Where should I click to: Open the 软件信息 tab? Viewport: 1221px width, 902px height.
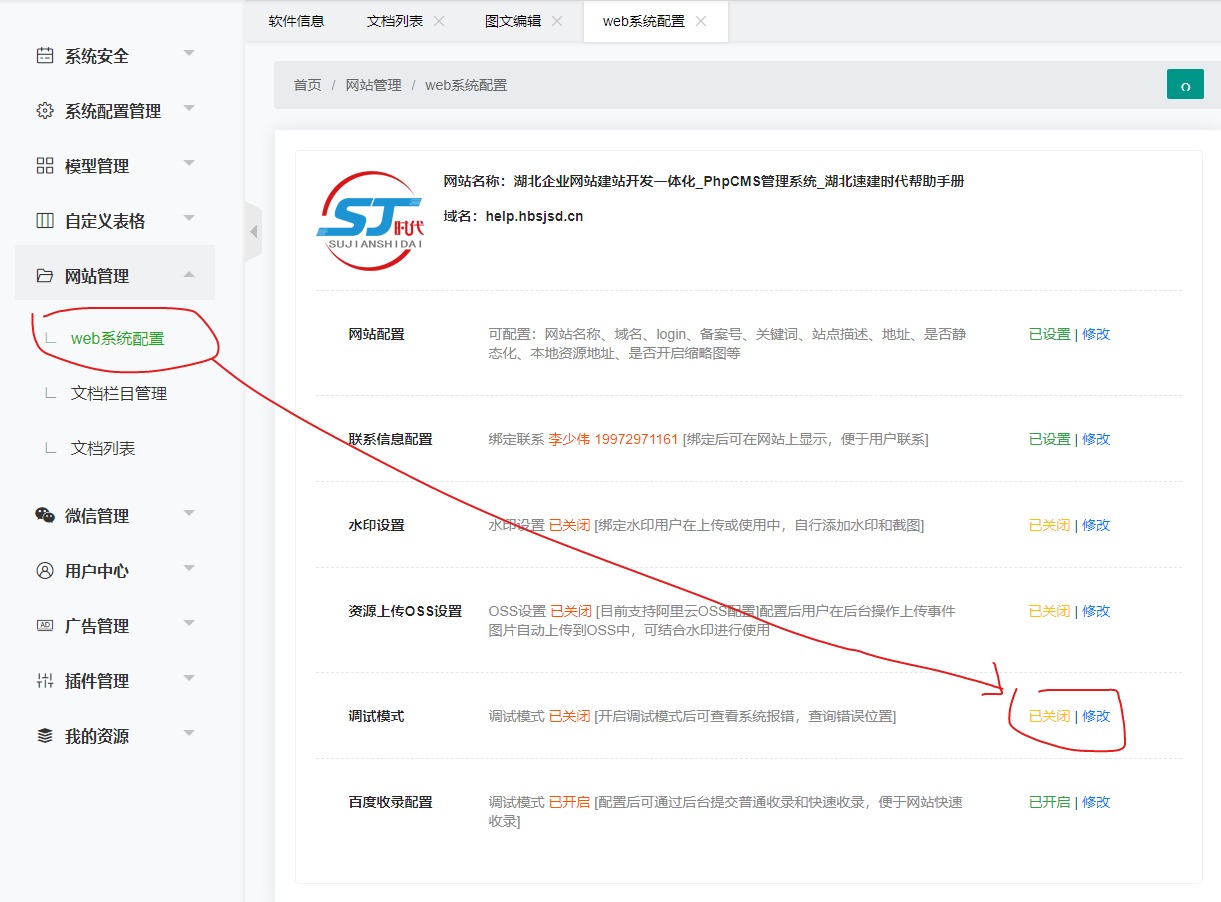pos(296,21)
